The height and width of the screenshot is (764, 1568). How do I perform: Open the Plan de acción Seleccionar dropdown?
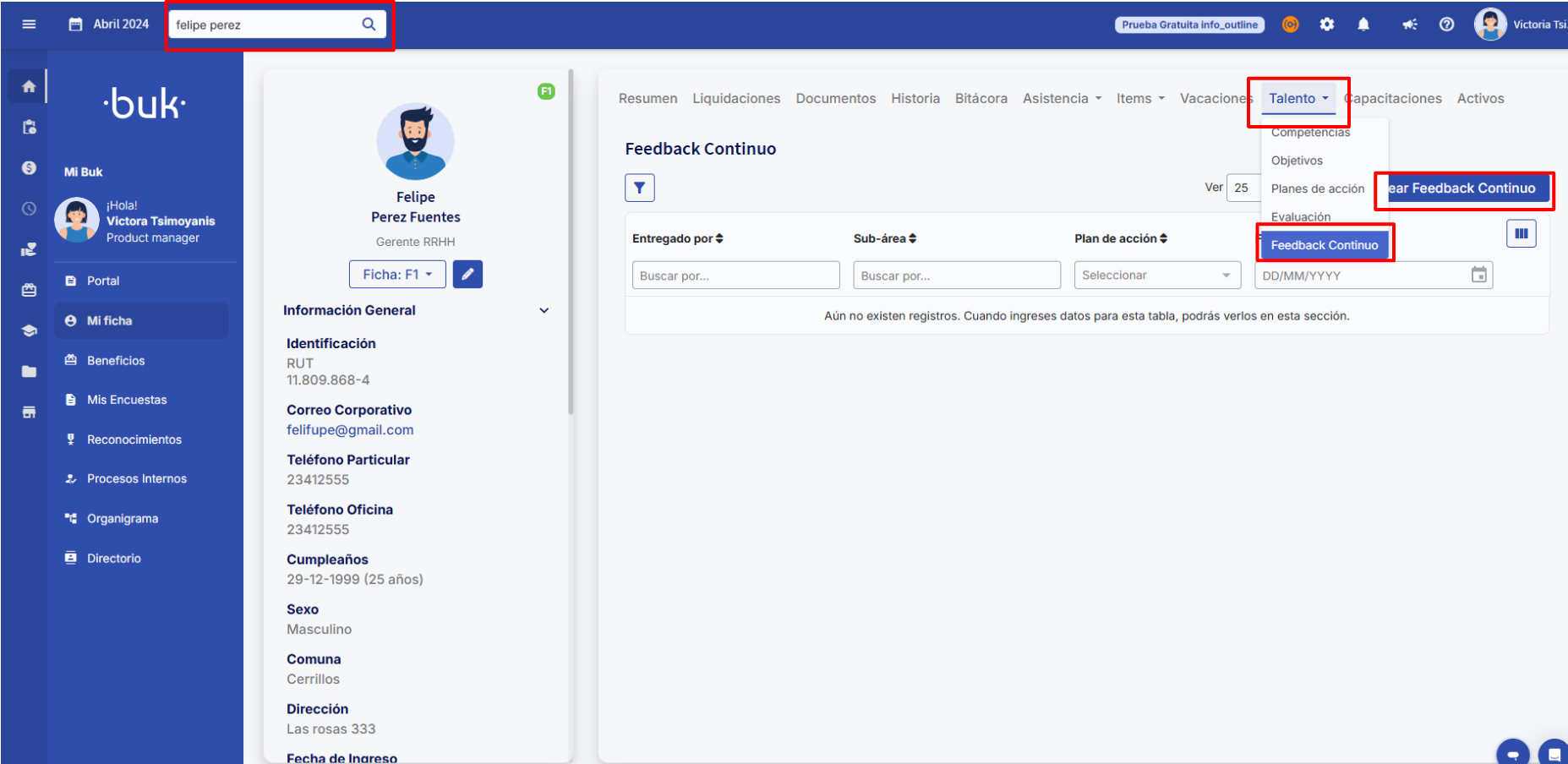[1157, 275]
